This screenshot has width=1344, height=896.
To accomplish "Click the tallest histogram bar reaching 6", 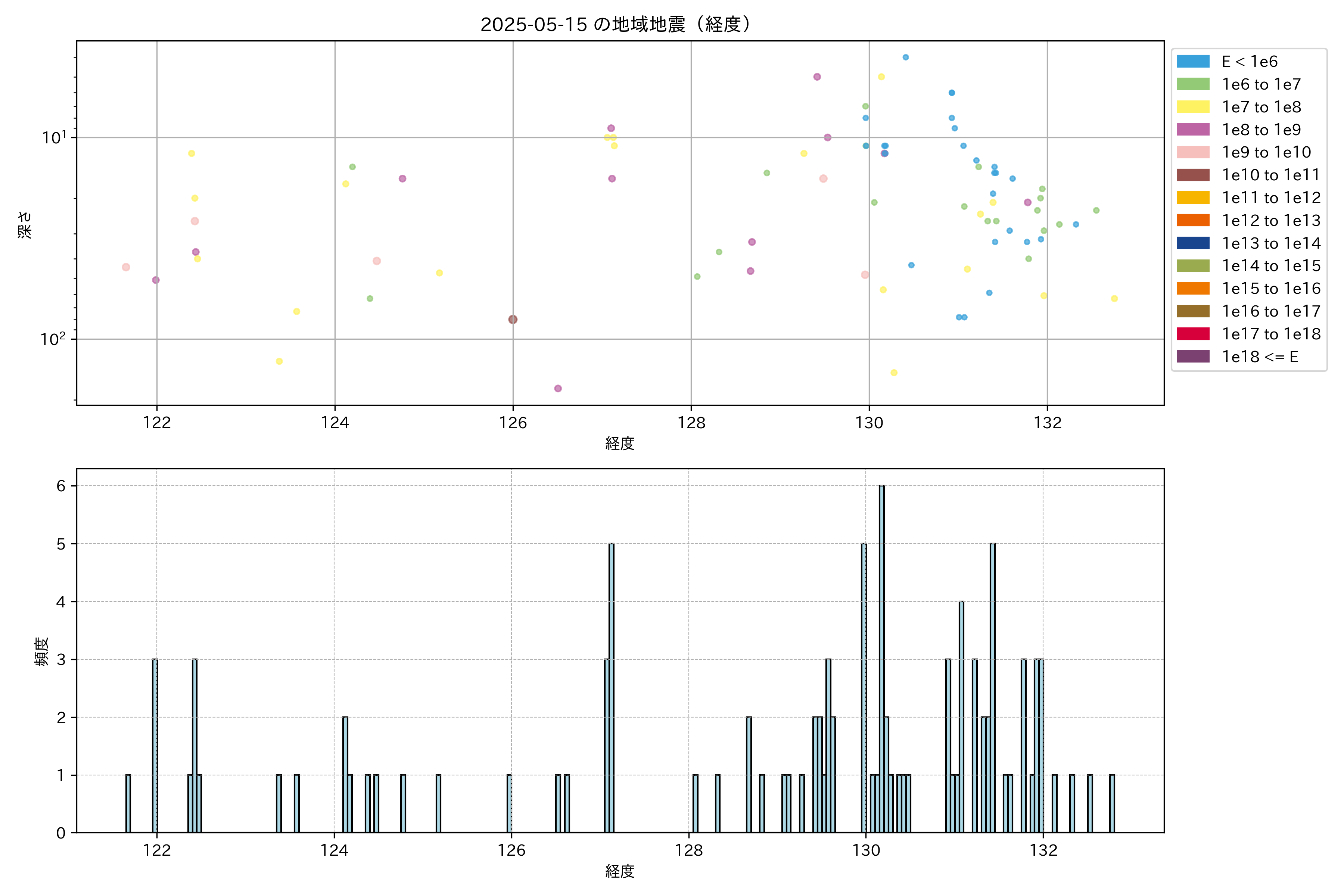I will (882, 657).
